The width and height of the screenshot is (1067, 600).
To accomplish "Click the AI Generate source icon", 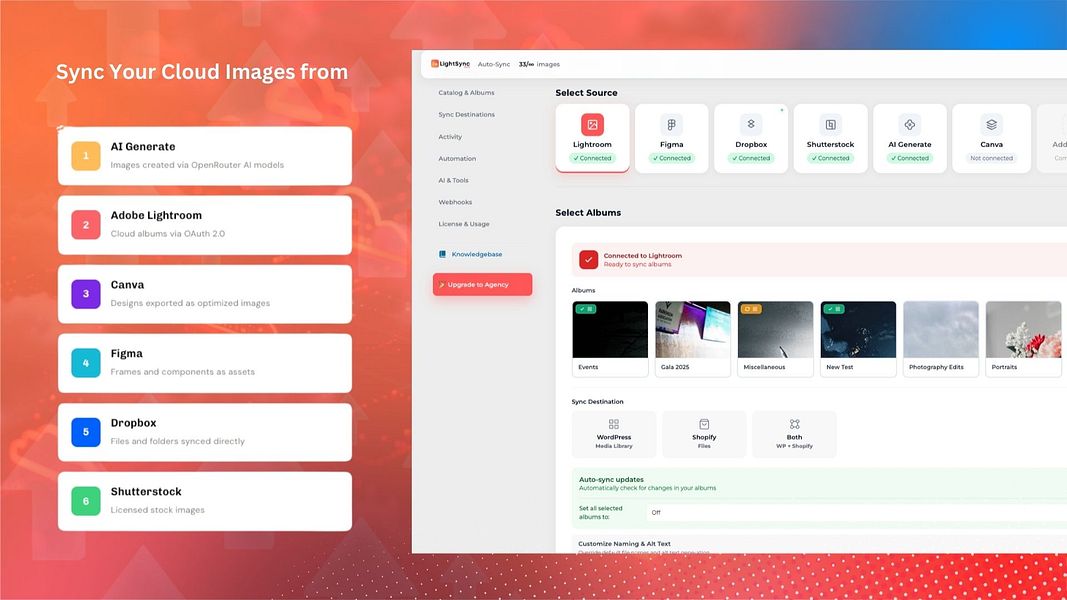I will tap(910, 124).
